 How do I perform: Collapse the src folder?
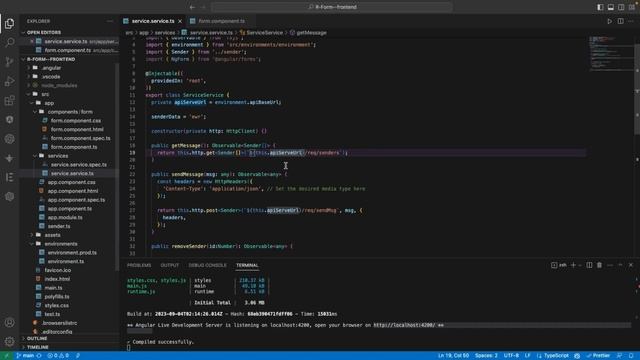tap(45, 94)
